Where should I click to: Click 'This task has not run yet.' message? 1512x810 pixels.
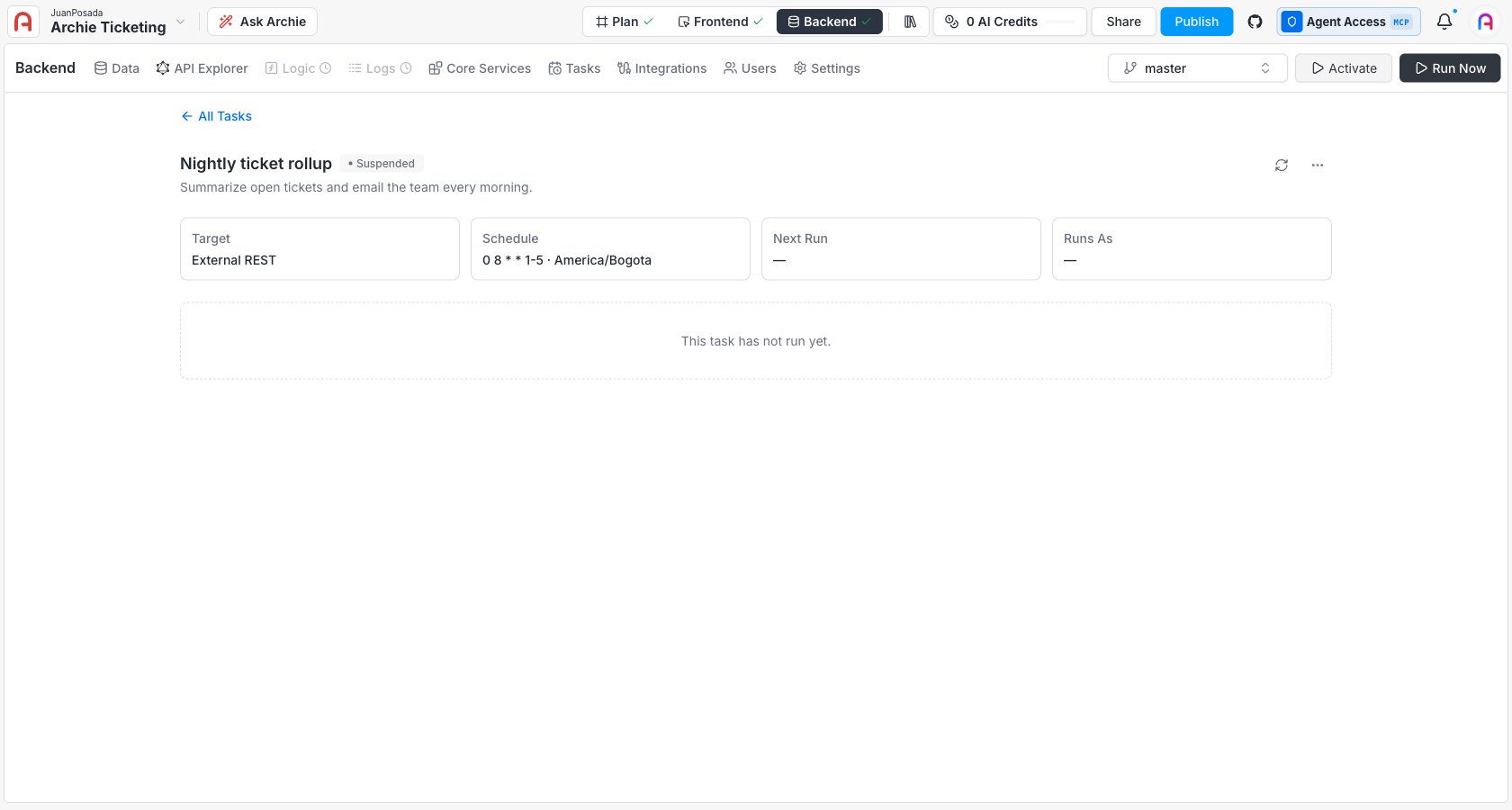[x=756, y=341]
